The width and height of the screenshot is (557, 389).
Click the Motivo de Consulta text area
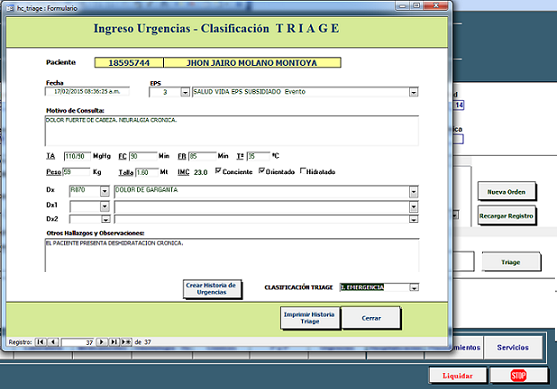(232, 130)
